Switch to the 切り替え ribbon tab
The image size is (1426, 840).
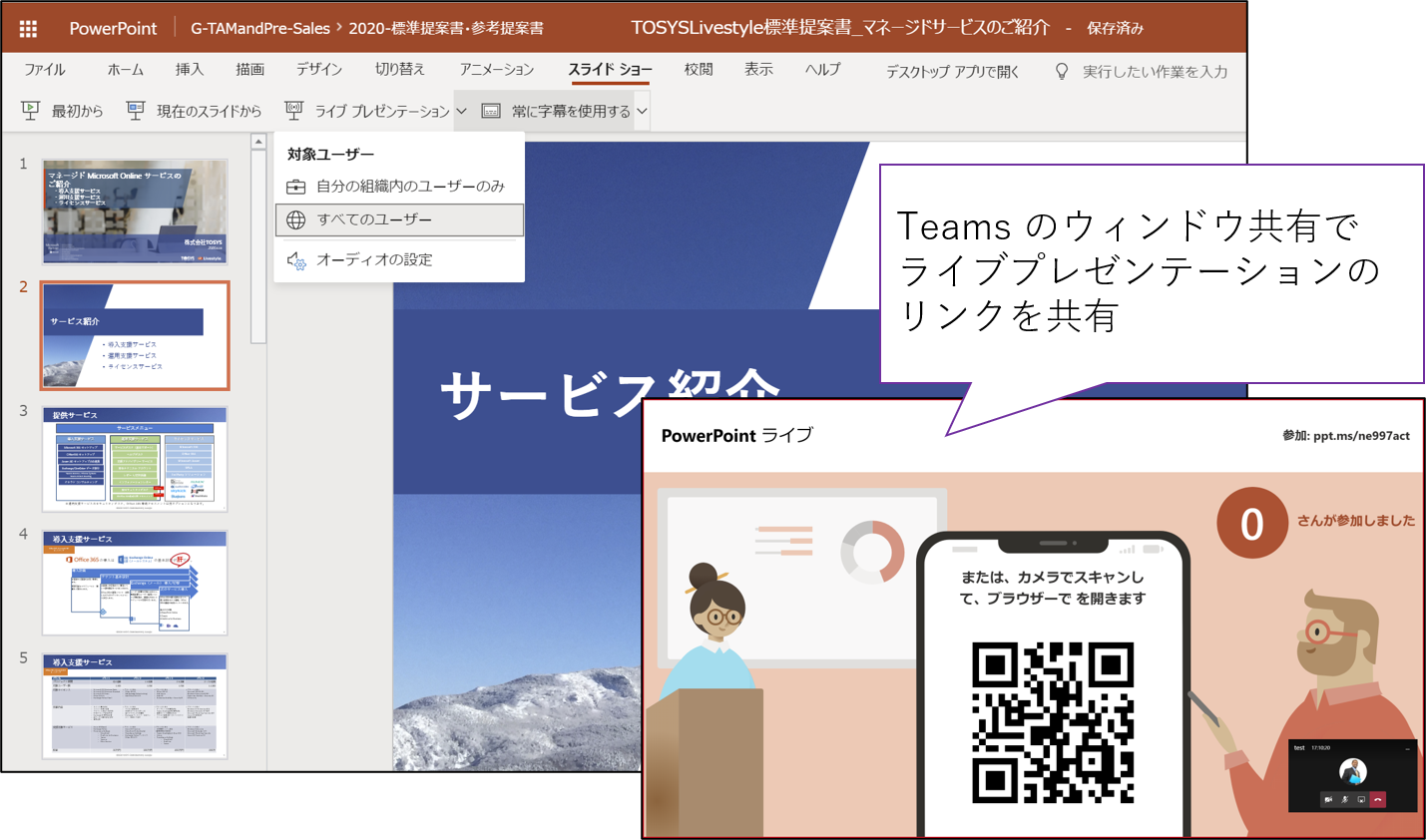point(400,70)
